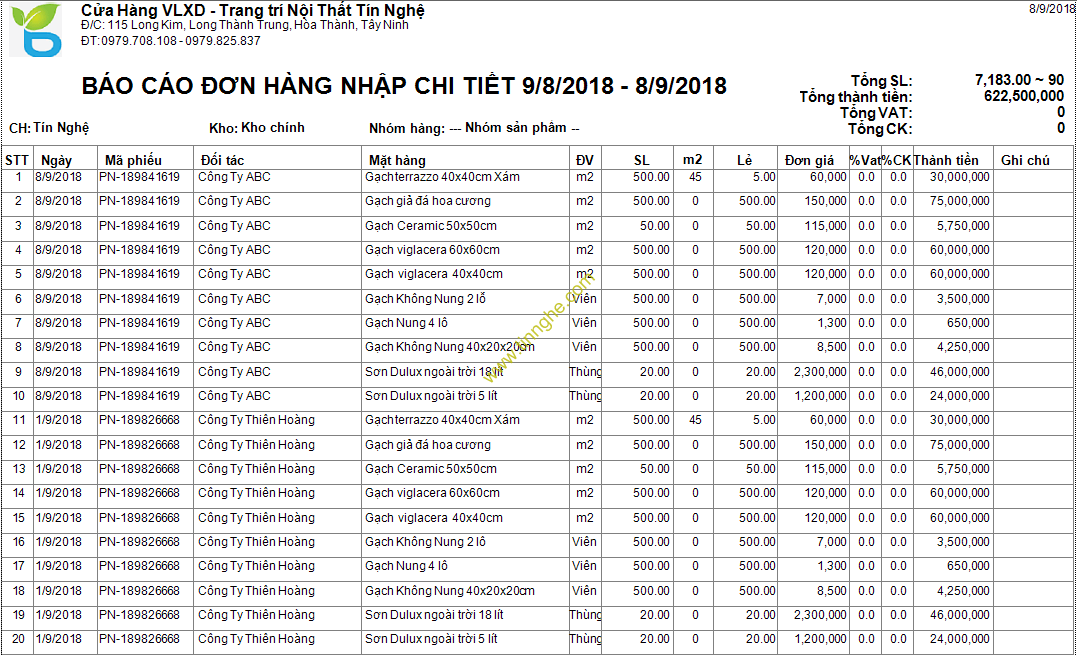Click the 'Lẻ' column header
1077x655 pixels.
[x=745, y=160]
